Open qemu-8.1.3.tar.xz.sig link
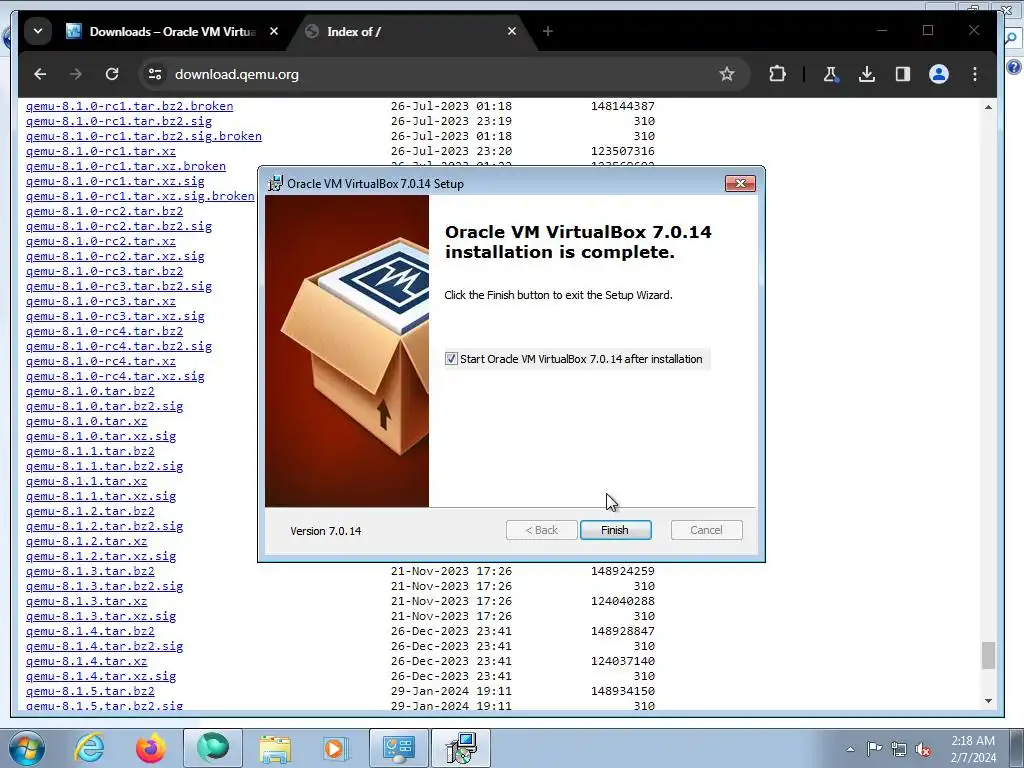The height and width of the screenshot is (768, 1024). 101,616
